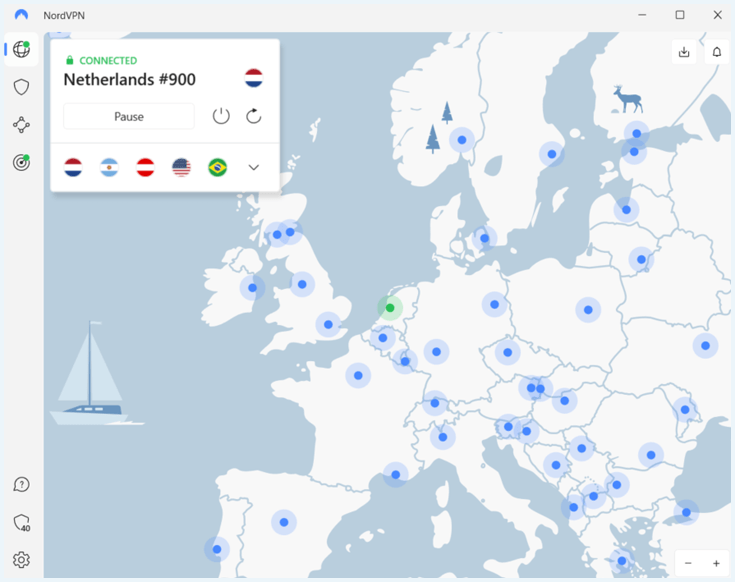Click the green connected Netherlands map pin

click(x=390, y=308)
